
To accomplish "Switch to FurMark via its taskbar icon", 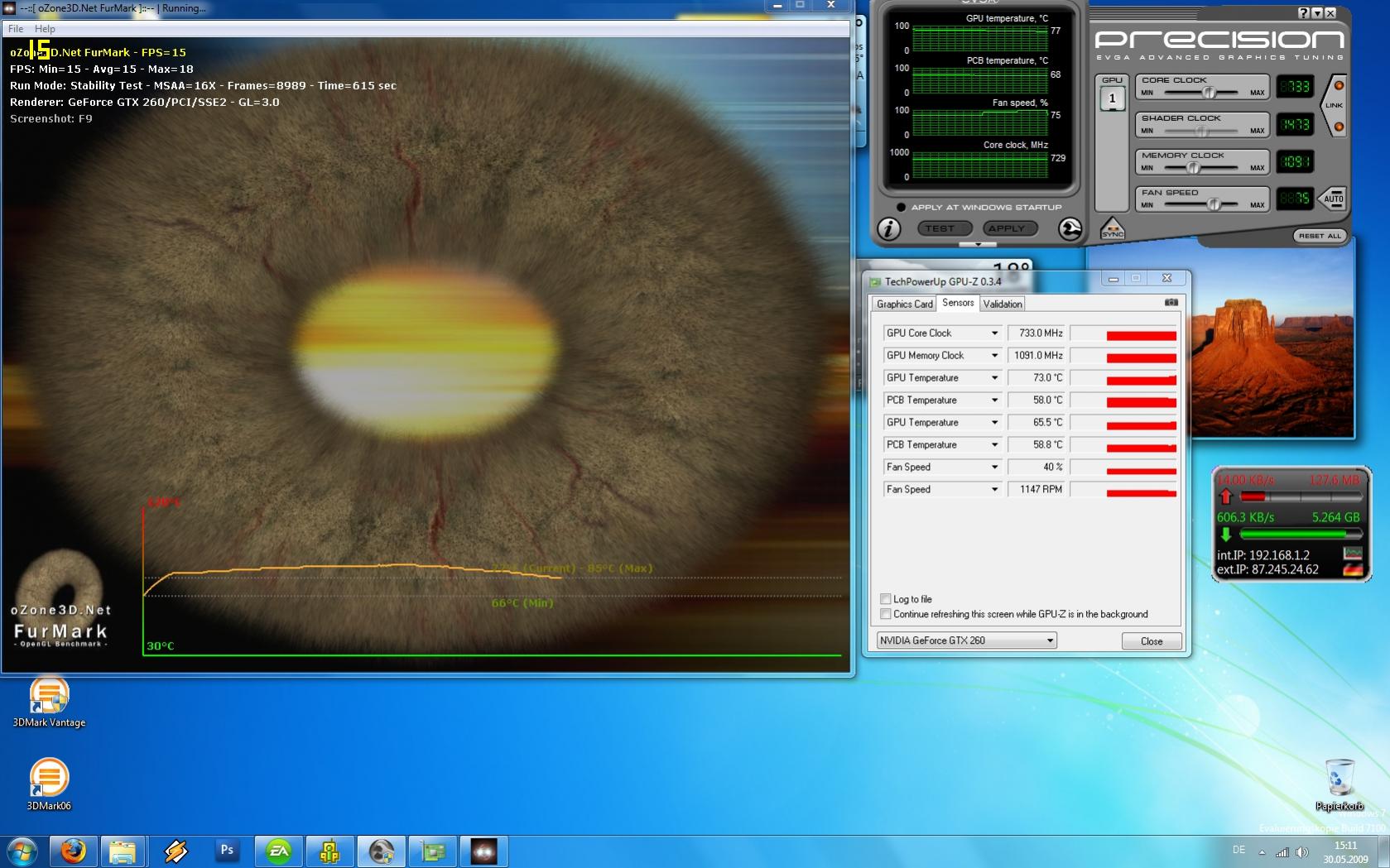I will pyautogui.click(x=484, y=851).
